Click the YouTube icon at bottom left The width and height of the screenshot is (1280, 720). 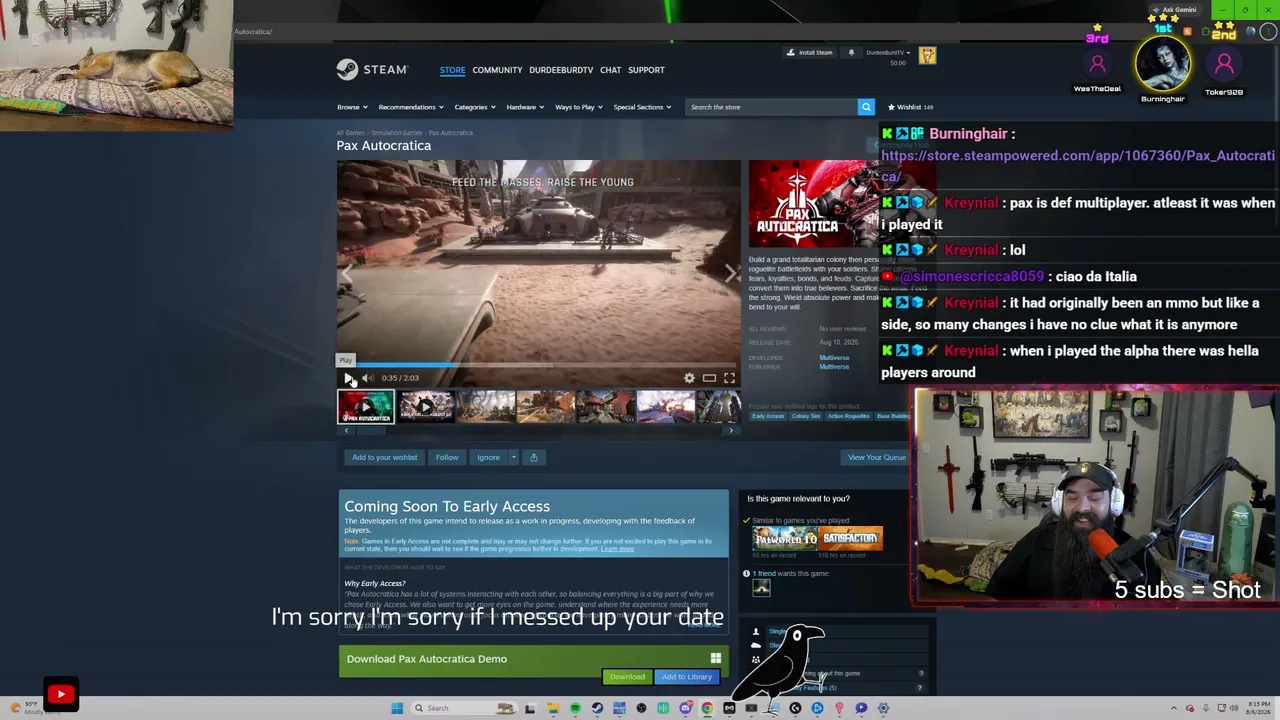tap(61, 694)
